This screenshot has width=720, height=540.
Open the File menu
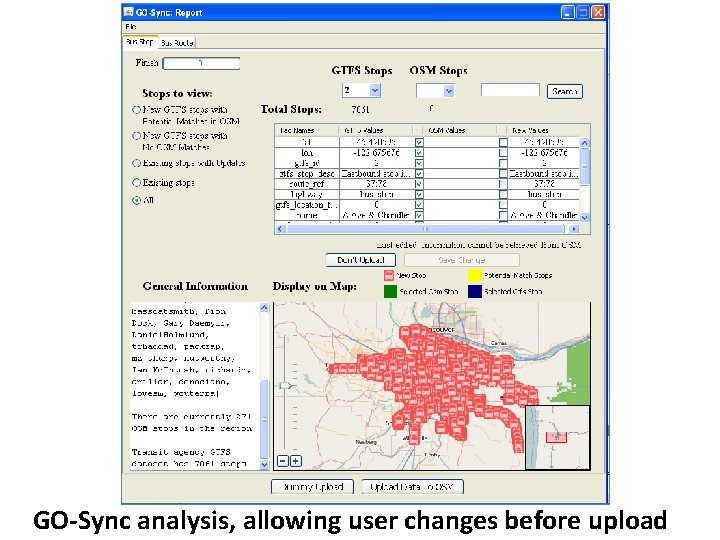[130, 27]
